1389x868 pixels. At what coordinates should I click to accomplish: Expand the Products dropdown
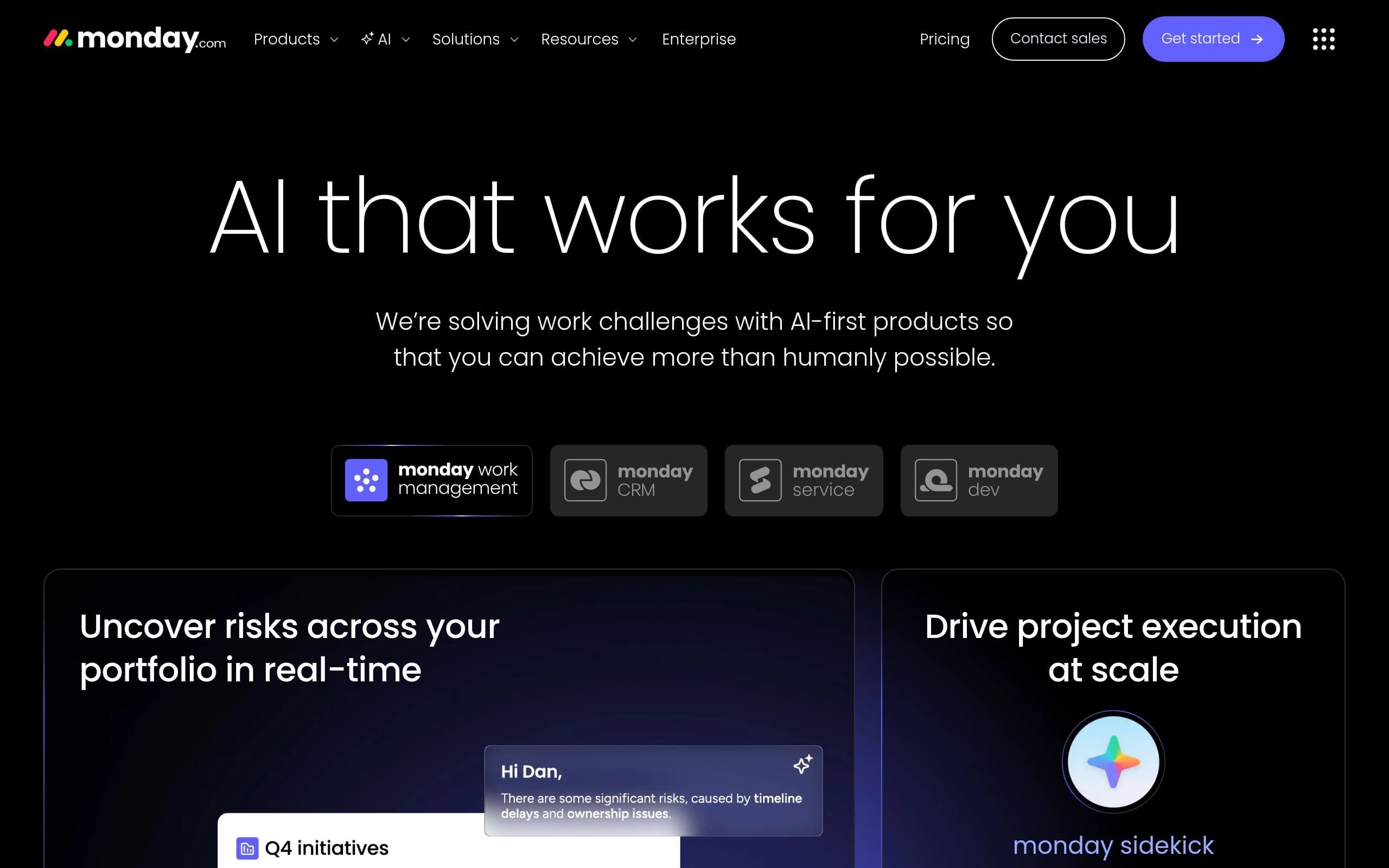click(x=295, y=39)
